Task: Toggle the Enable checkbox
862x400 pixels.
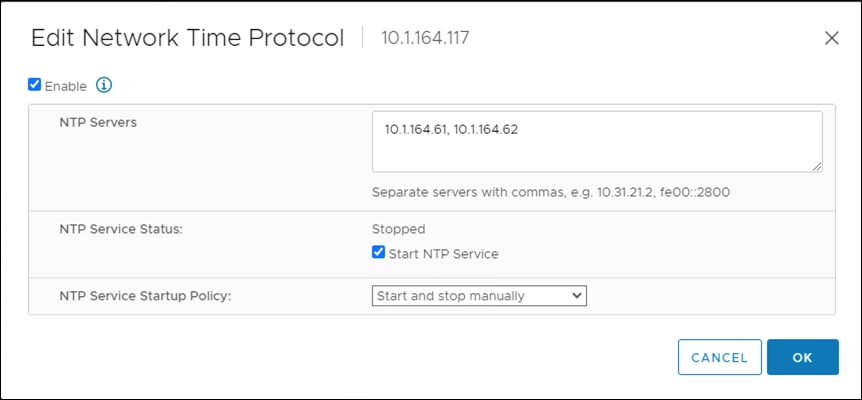Action: click(x=35, y=85)
